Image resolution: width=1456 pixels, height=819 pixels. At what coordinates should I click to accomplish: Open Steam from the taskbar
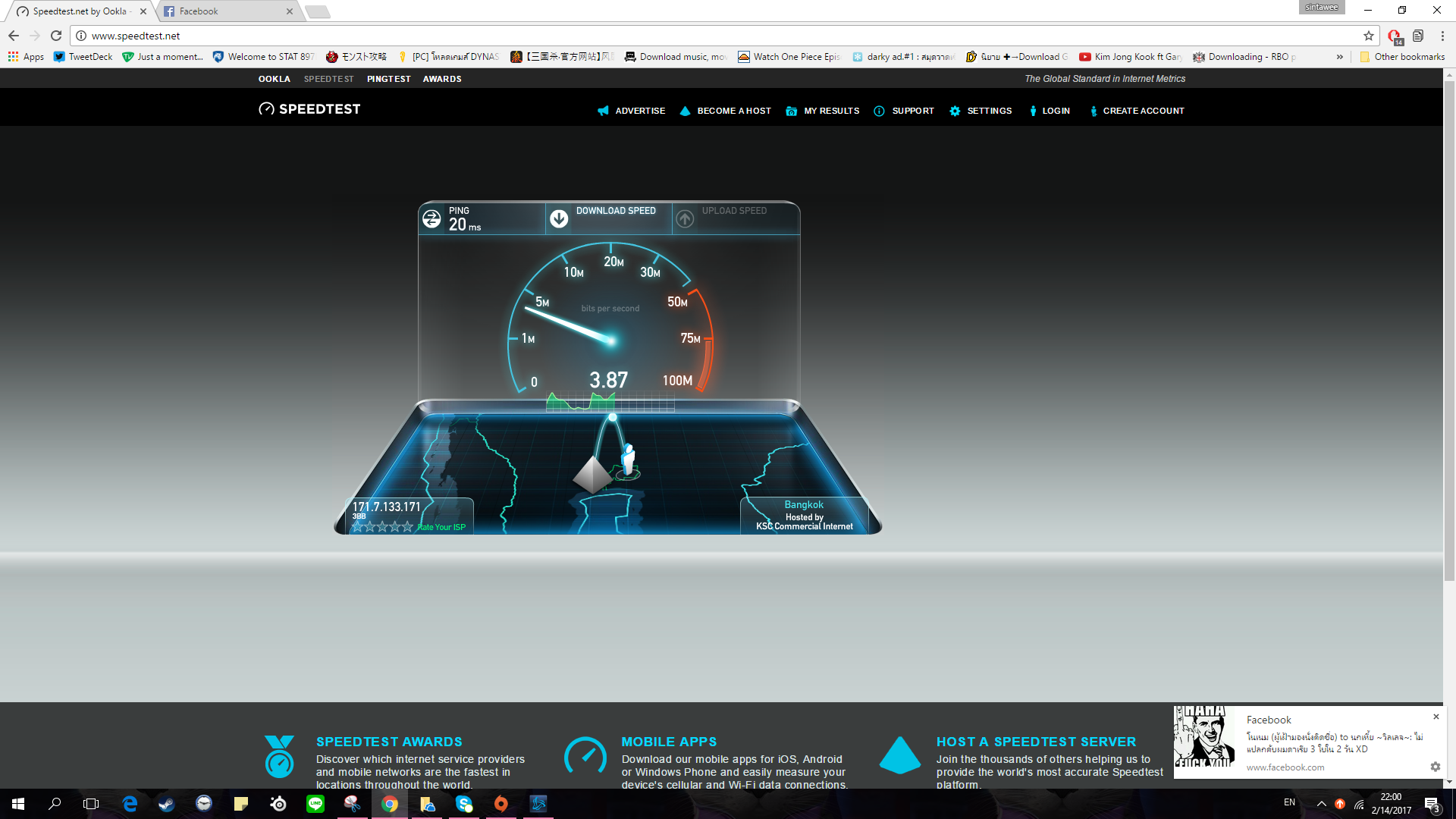click(167, 804)
